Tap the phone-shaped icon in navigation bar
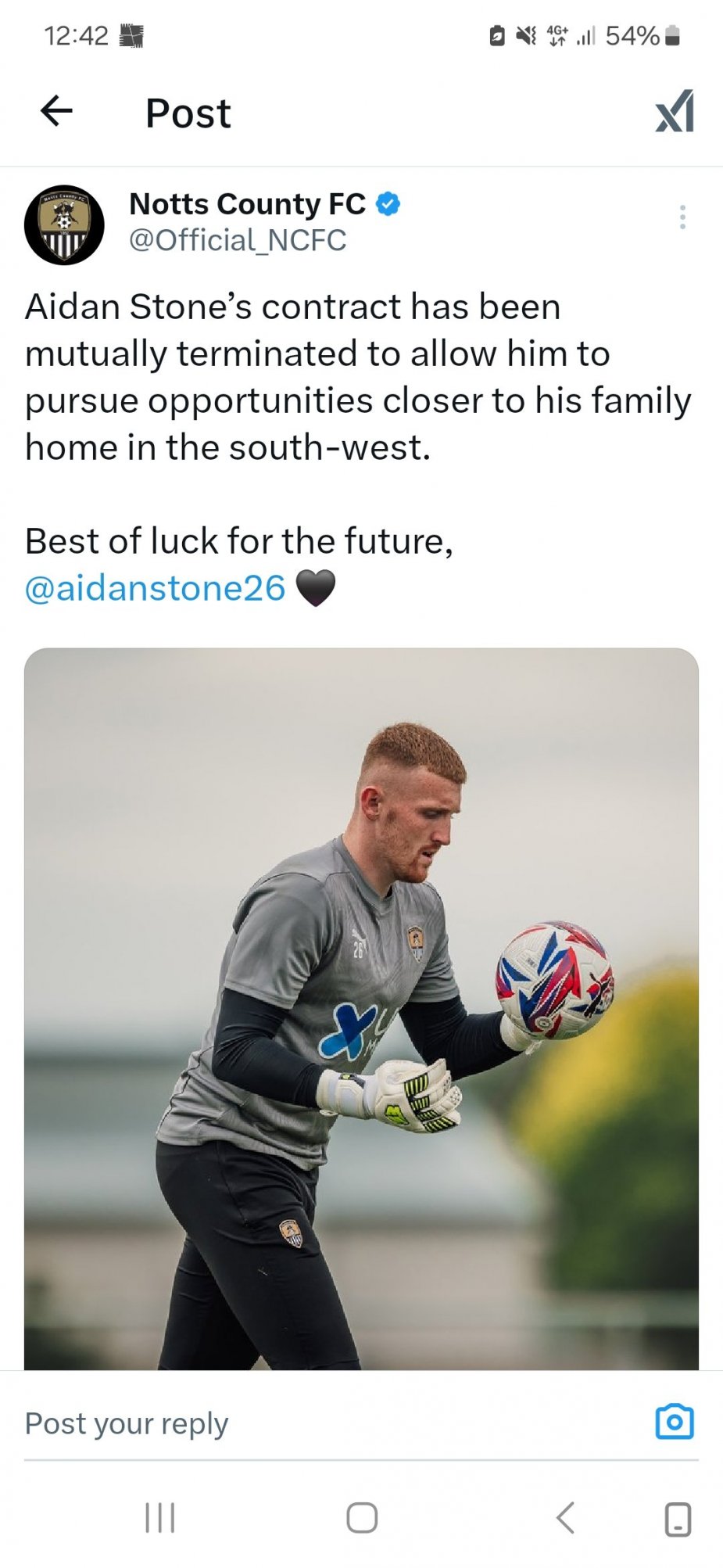This screenshot has height=1568, width=723. 677,1519
